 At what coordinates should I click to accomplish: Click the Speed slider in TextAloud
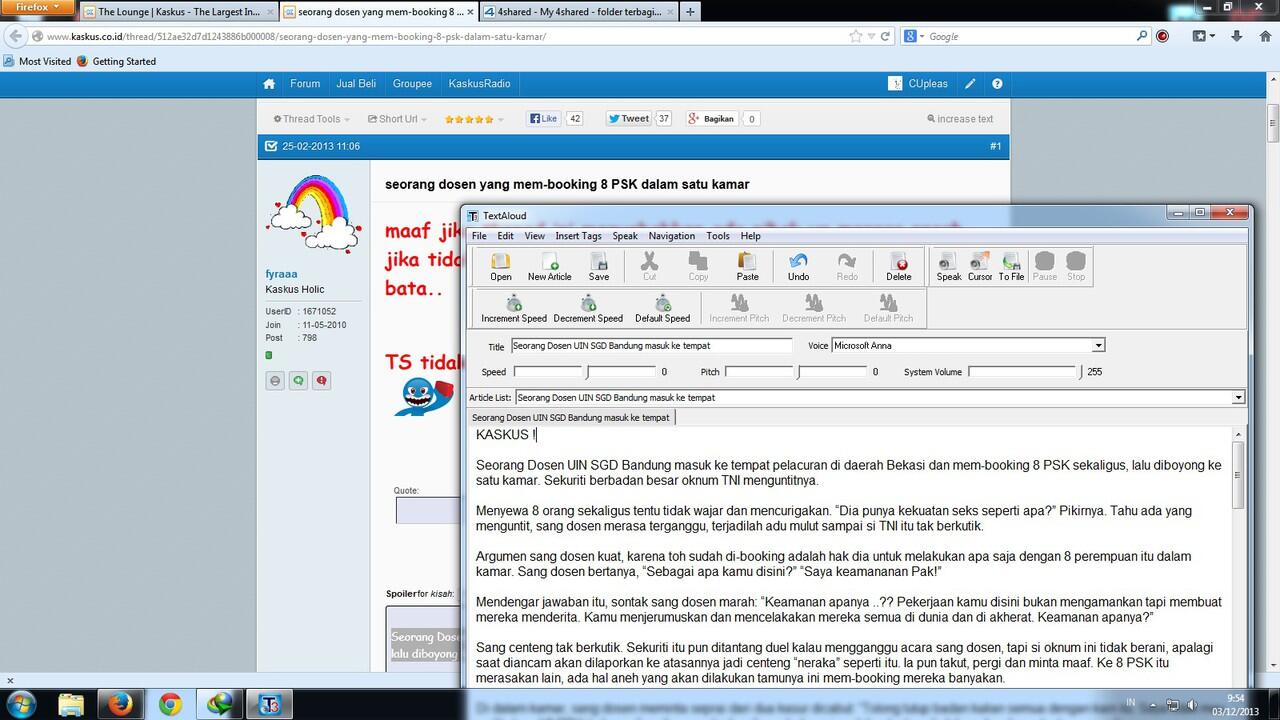(585, 372)
